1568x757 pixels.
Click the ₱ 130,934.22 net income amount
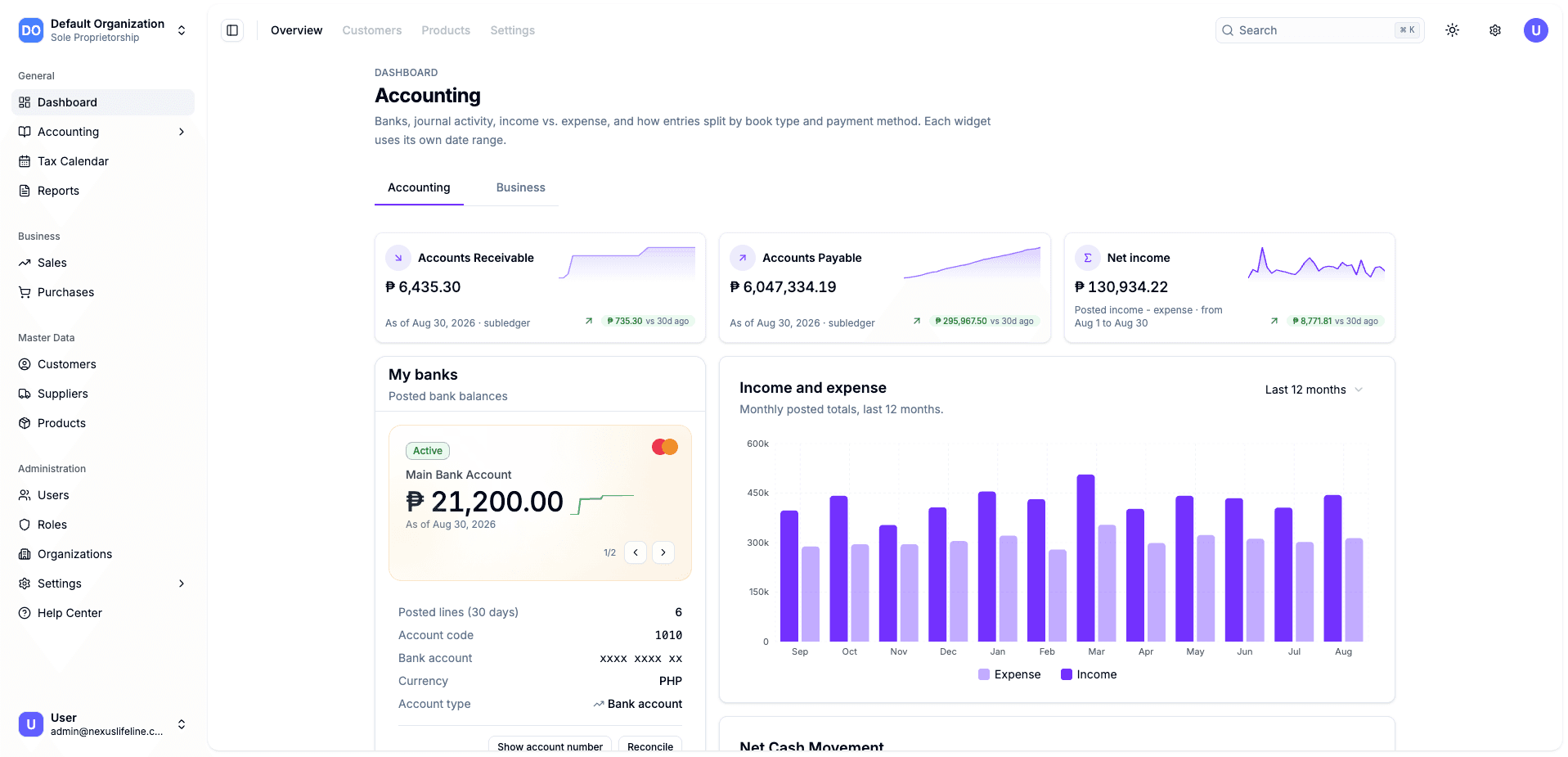click(1121, 287)
